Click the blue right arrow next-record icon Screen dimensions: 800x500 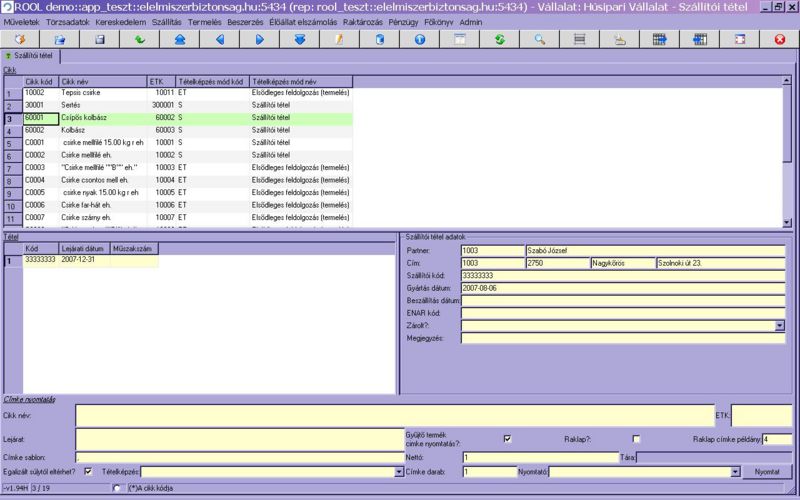tap(259, 39)
